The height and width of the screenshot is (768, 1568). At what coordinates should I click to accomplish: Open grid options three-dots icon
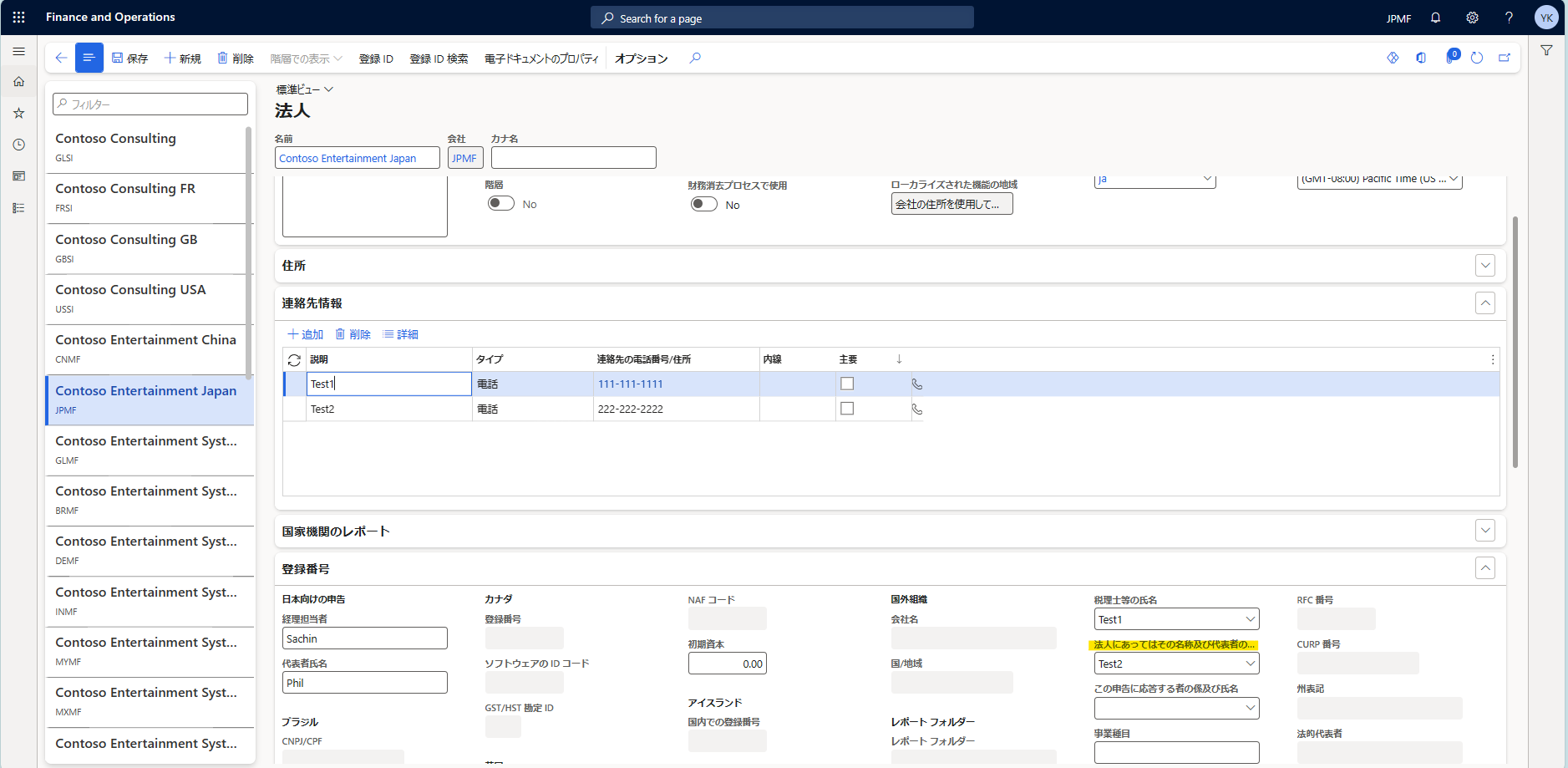1493,359
